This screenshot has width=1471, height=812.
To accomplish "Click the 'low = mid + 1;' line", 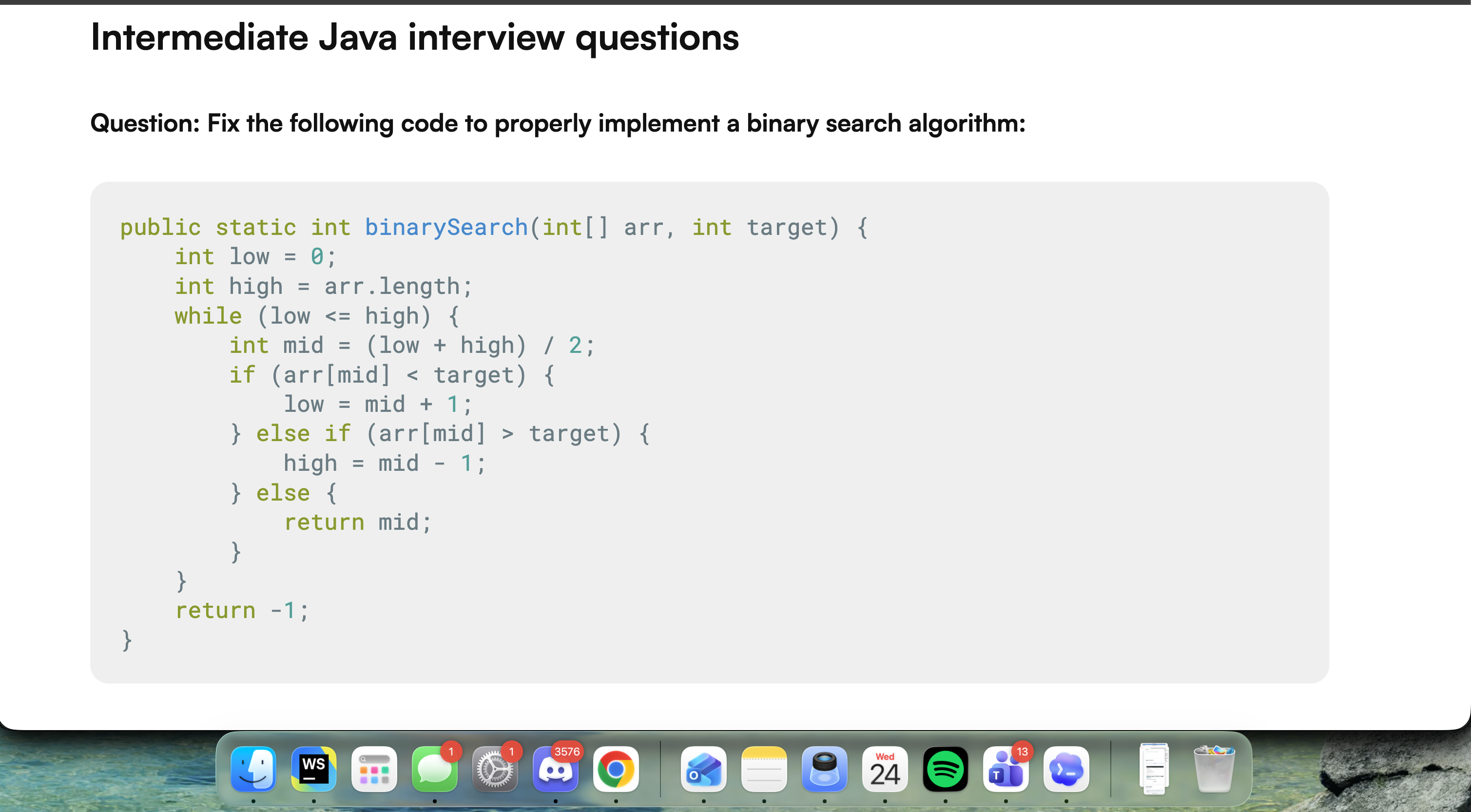I will click(377, 404).
